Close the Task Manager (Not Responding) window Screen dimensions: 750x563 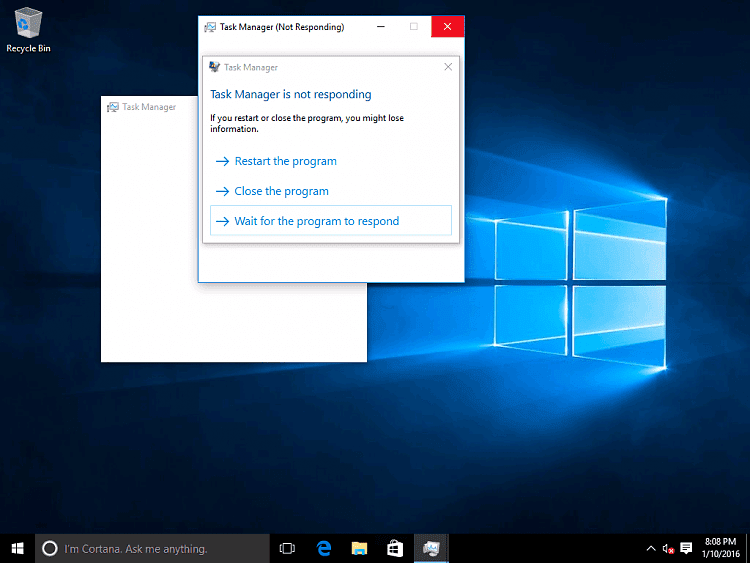tap(447, 27)
